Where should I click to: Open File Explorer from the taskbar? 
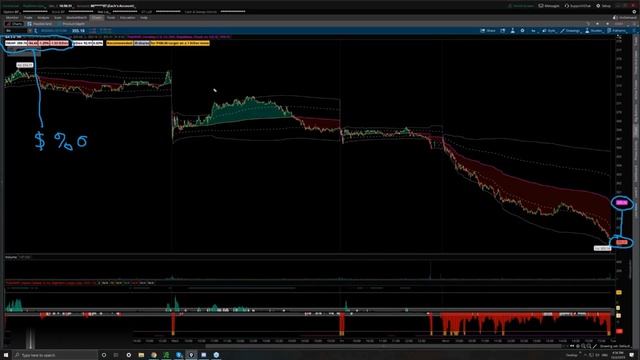click(141, 355)
